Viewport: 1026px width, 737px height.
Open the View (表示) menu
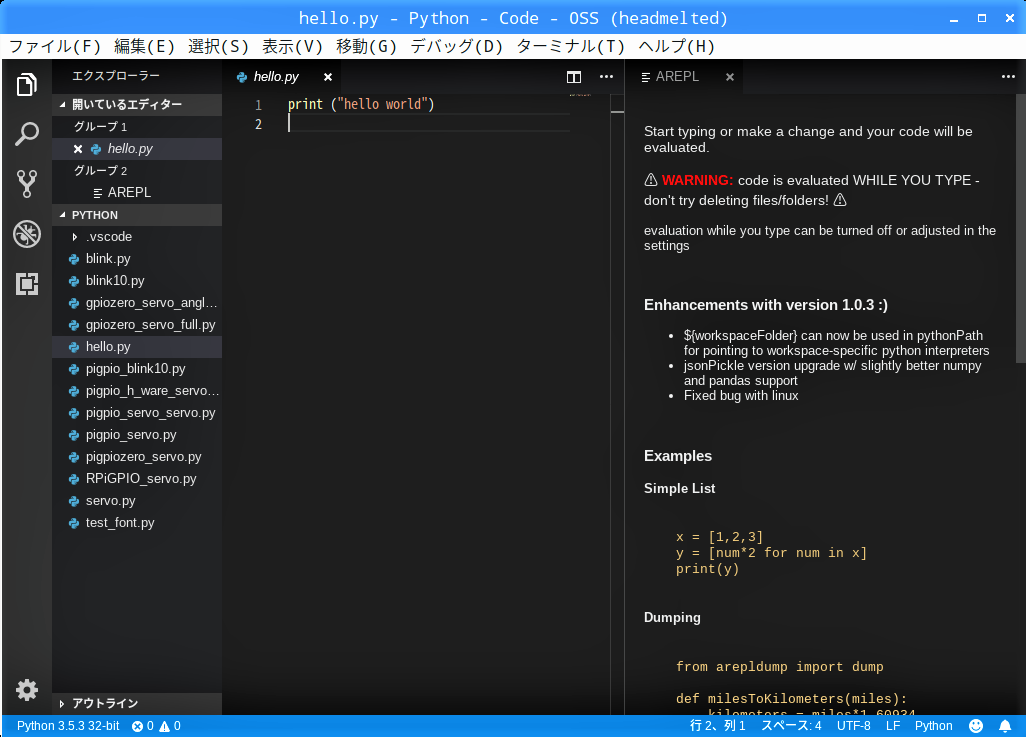292,46
